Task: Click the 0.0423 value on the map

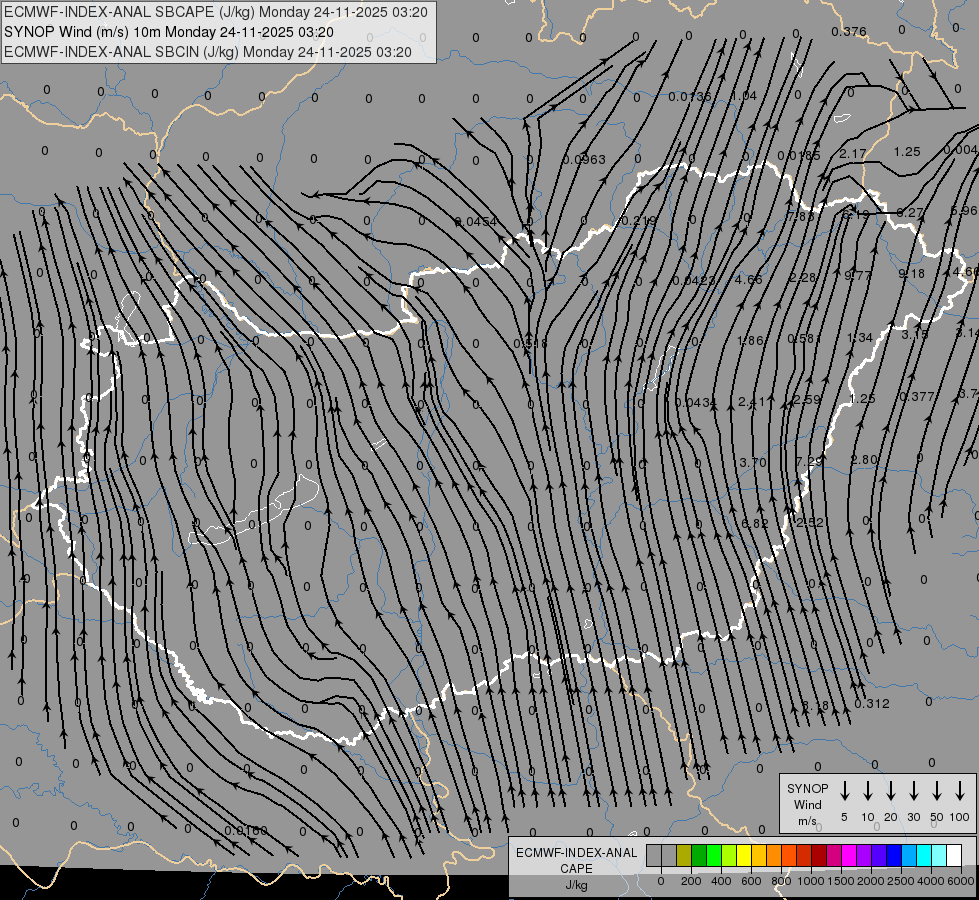Action: [x=694, y=280]
